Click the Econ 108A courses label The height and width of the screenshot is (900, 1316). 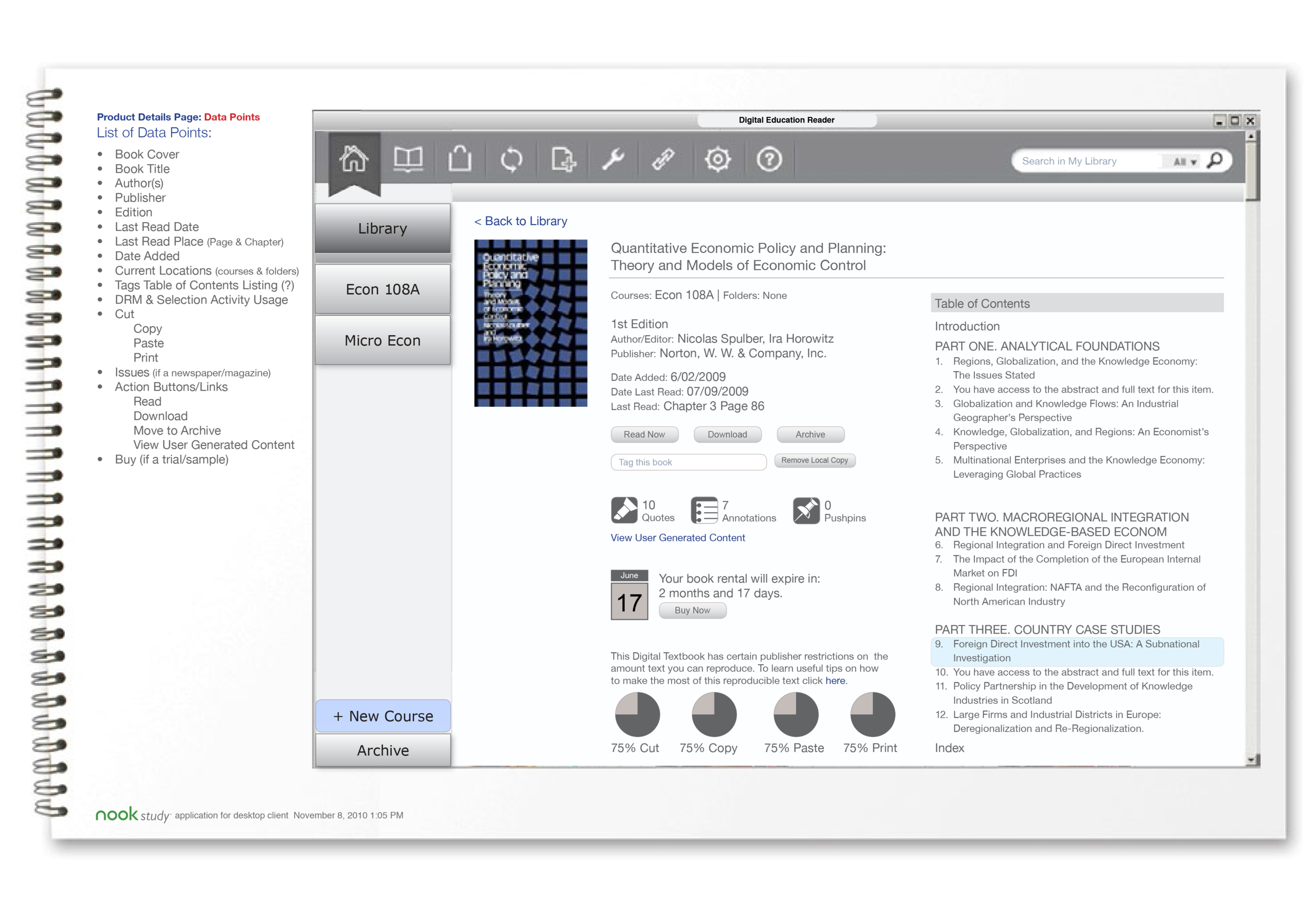point(683,295)
